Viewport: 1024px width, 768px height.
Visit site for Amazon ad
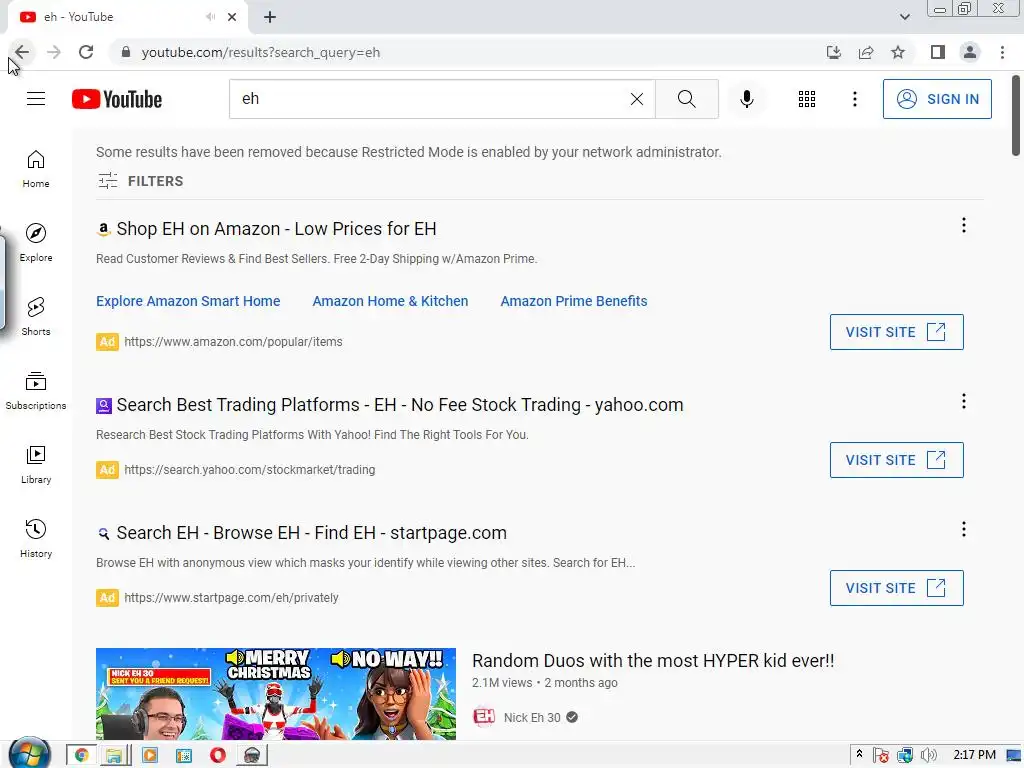point(896,332)
